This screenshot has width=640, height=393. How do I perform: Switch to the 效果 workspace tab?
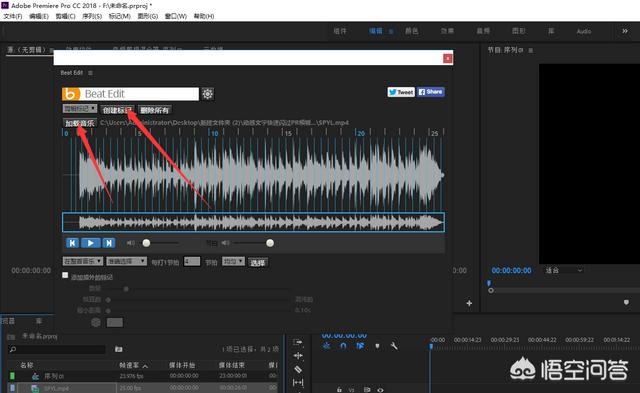447,31
